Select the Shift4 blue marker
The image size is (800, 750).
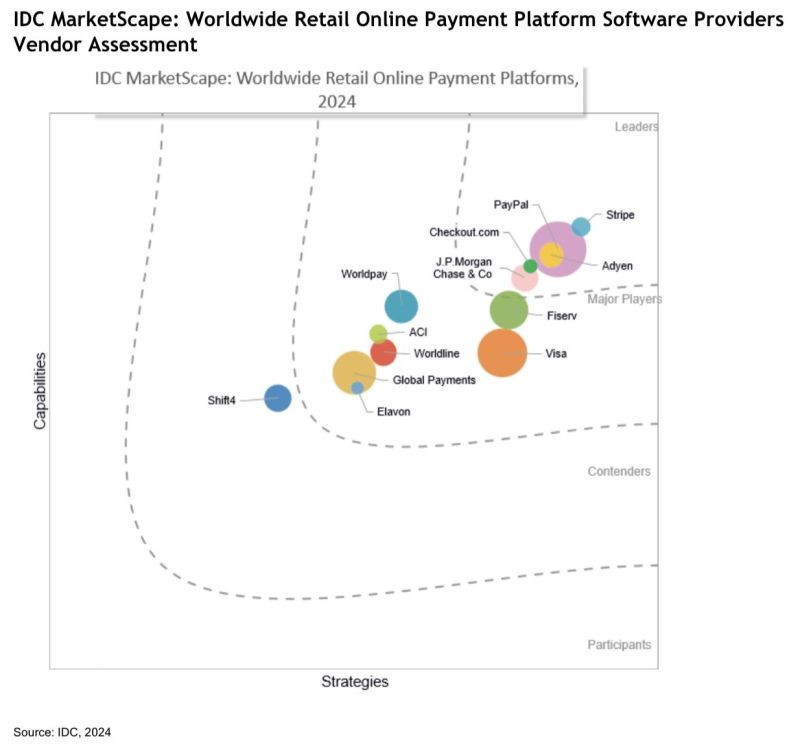[277, 398]
